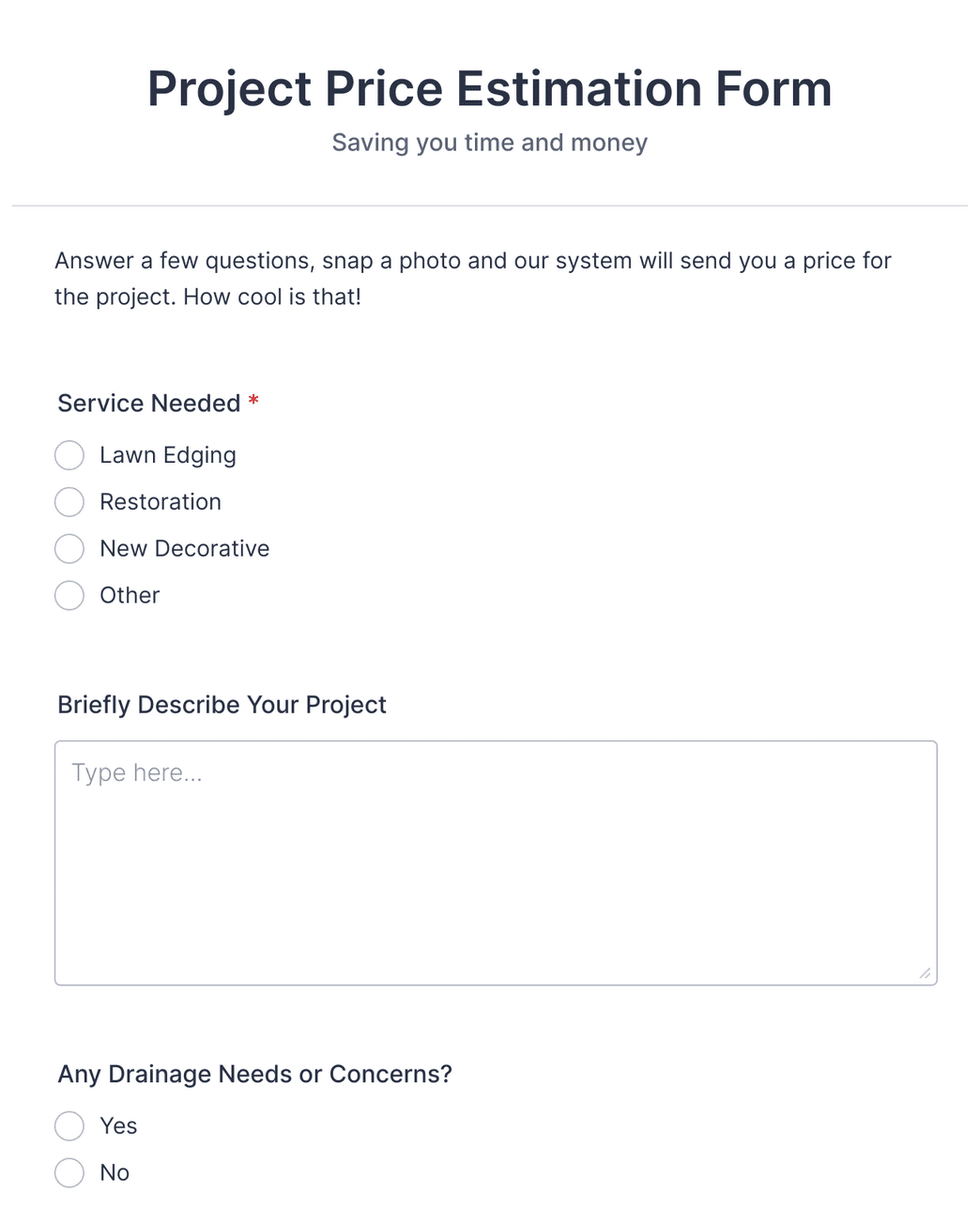Click the Saving you time and money subtitle
980x1206 pixels.
(x=489, y=143)
